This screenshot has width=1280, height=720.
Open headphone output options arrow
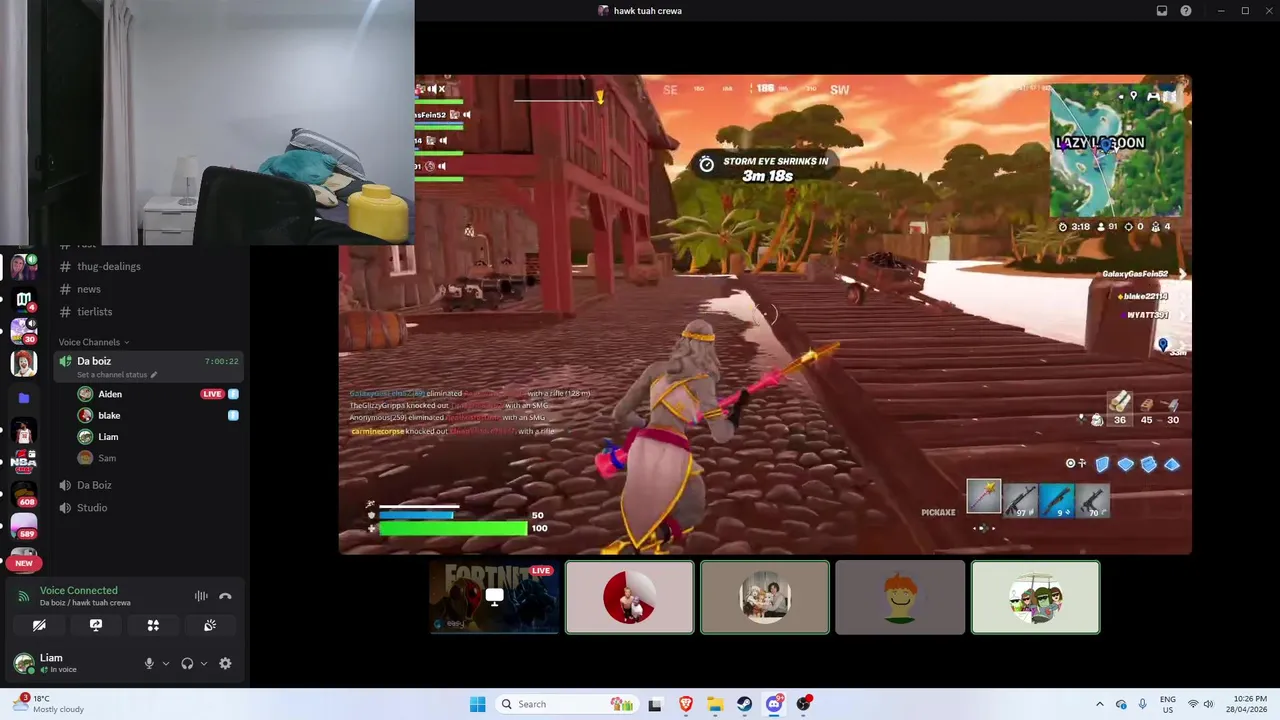[204, 663]
